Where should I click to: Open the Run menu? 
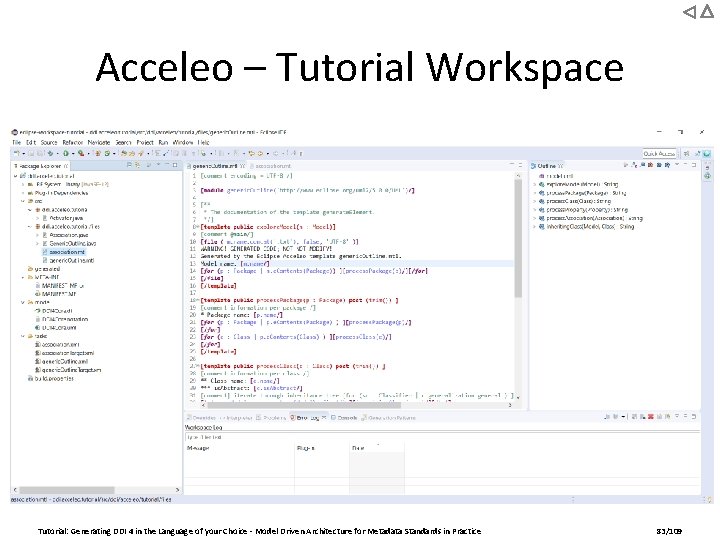[x=163, y=142]
